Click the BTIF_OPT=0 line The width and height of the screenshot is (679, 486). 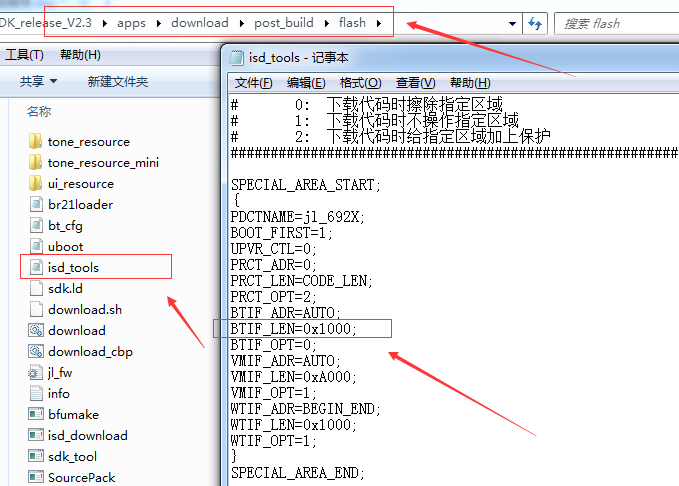(x=274, y=345)
